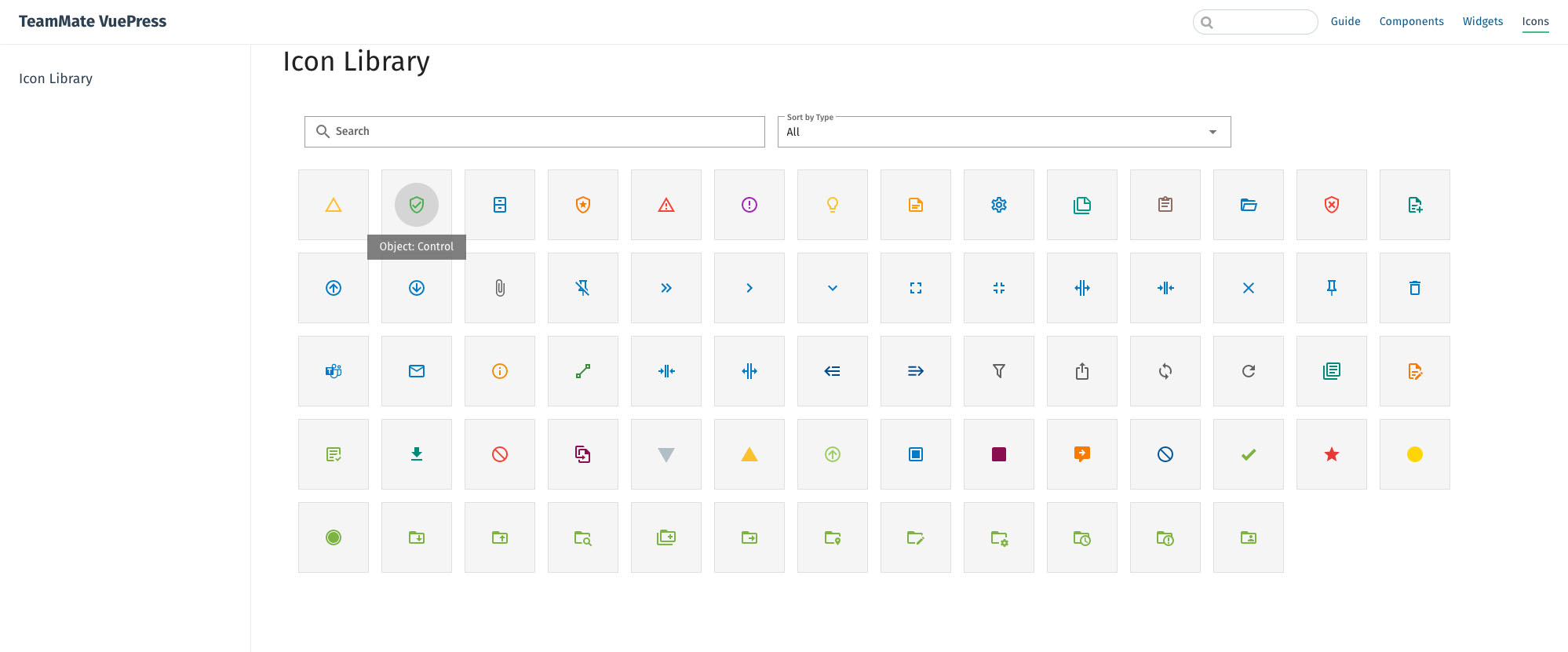This screenshot has width=1568, height=652.
Task: Click Icon Library in the sidebar
Action: coord(56,78)
